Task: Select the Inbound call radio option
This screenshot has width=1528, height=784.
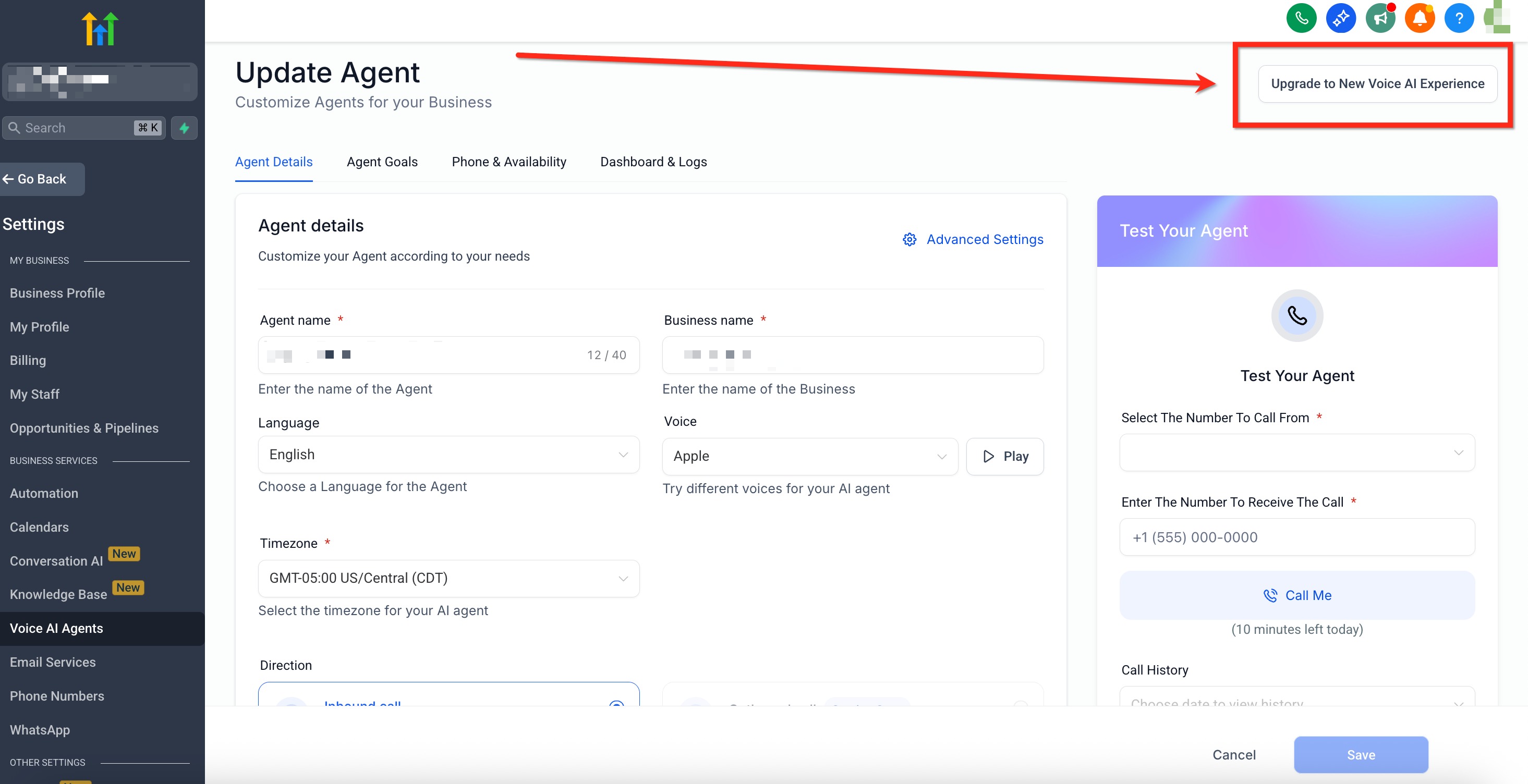Action: pyautogui.click(x=616, y=703)
